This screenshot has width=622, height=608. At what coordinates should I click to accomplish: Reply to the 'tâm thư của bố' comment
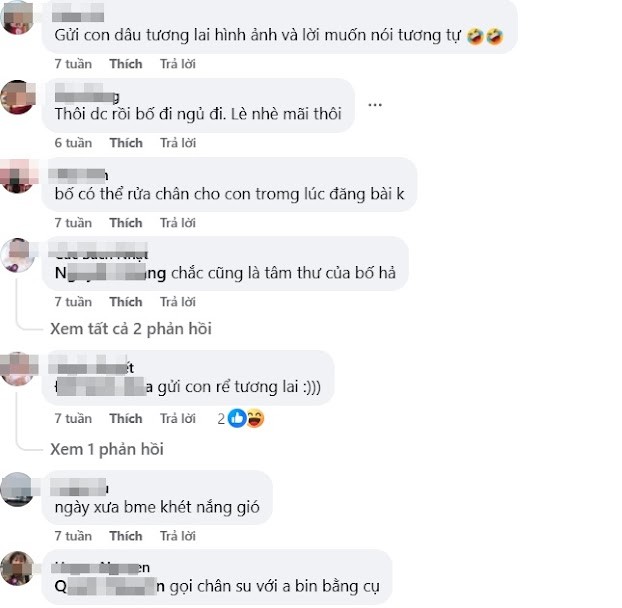(178, 302)
